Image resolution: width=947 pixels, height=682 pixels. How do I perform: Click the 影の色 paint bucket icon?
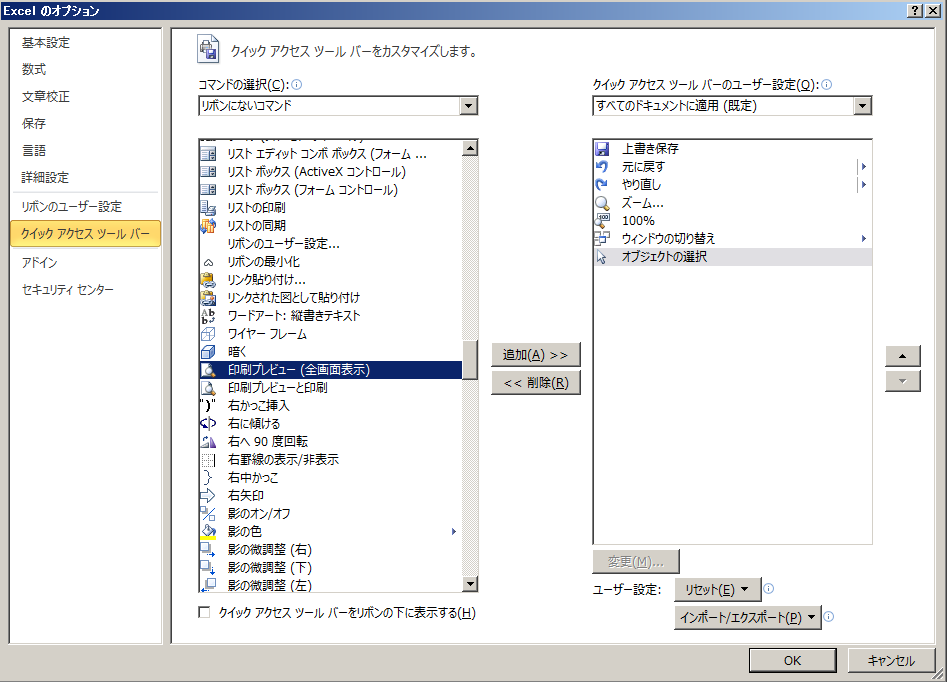[x=208, y=532]
